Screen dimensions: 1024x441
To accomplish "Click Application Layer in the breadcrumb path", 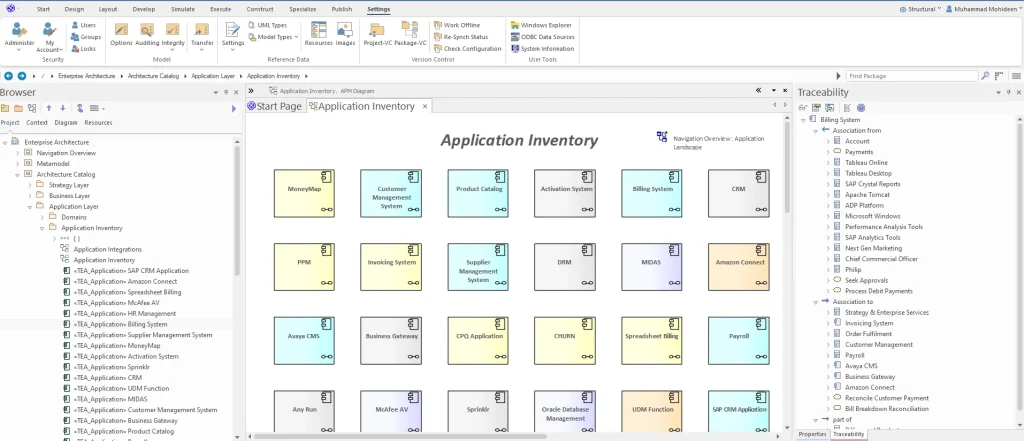I will click(x=213, y=76).
